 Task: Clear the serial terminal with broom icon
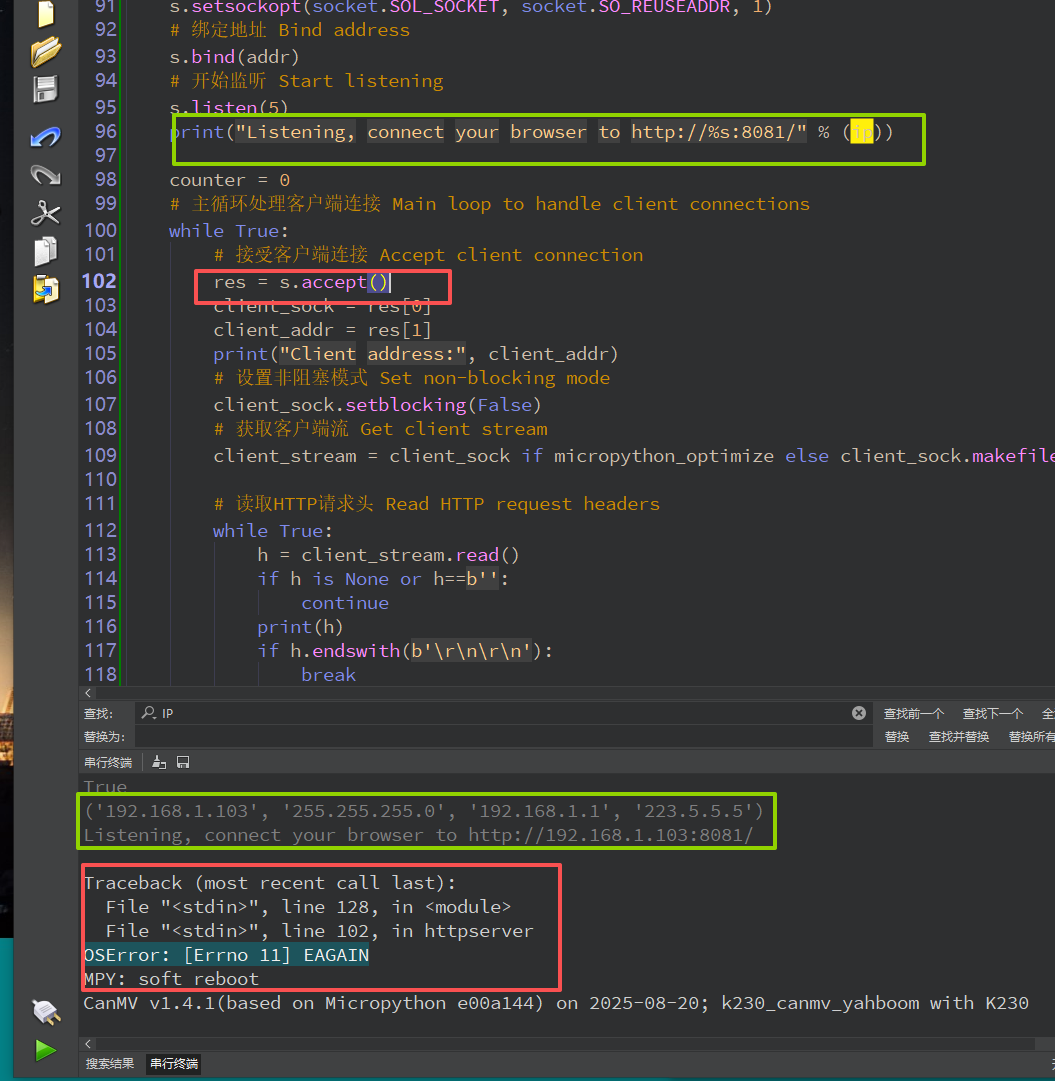point(160,762)
